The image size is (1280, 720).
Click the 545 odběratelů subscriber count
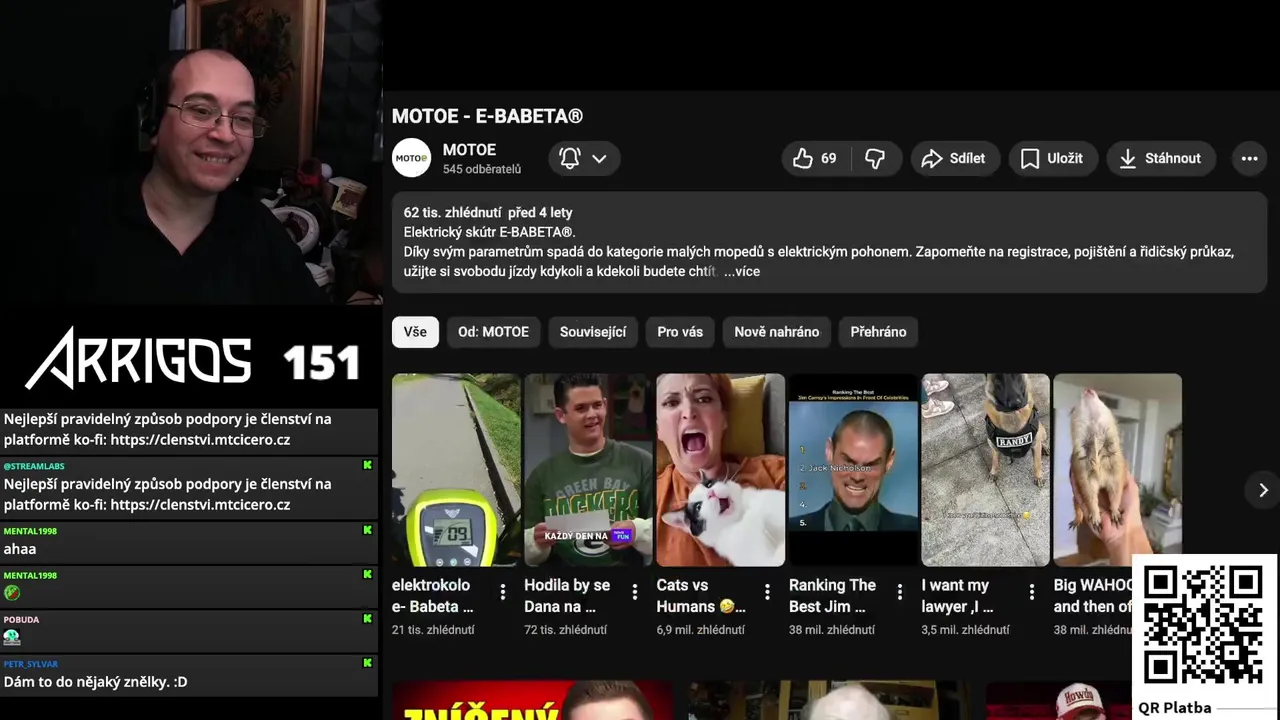pyautogui.click(x=482, y=170)
